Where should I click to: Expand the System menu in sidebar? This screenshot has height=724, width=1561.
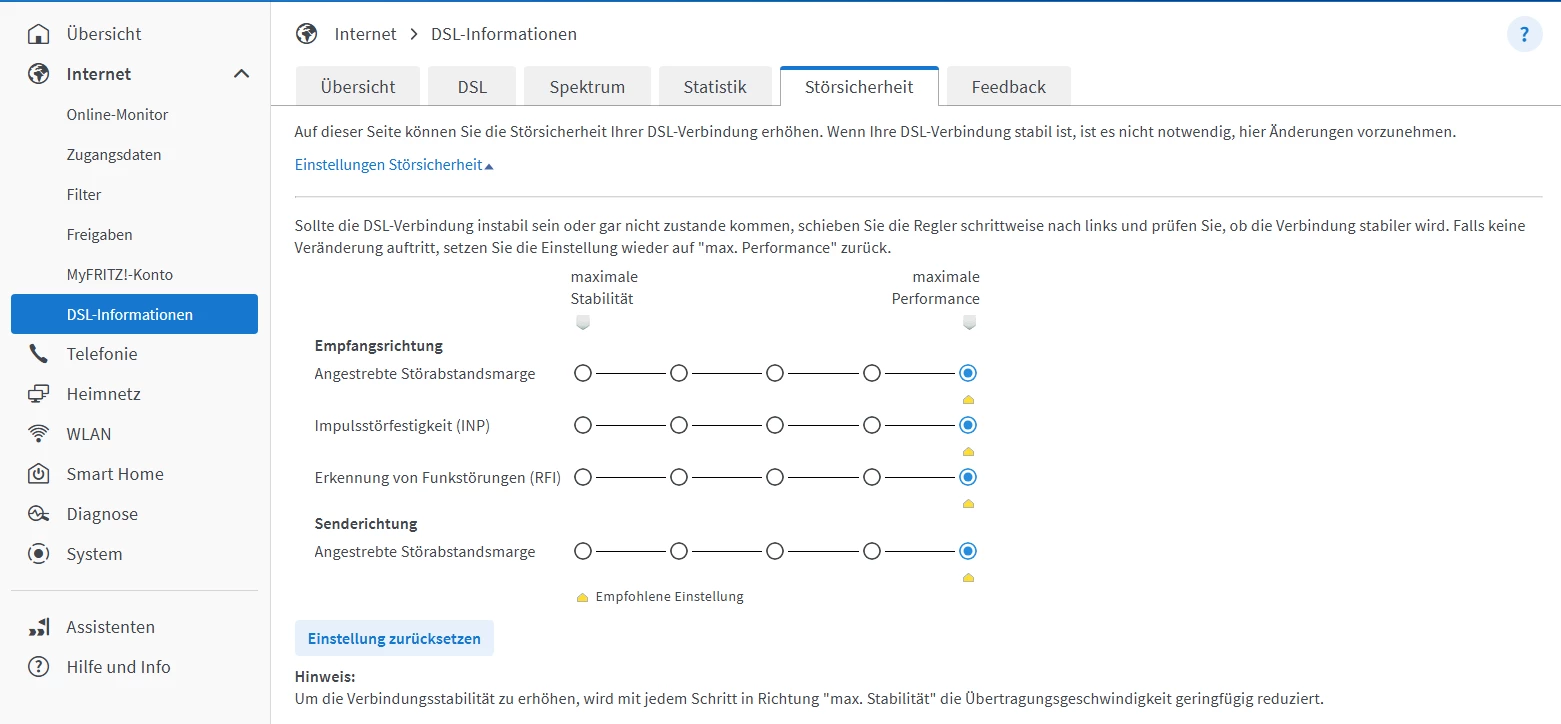click(x=94, y=554)
